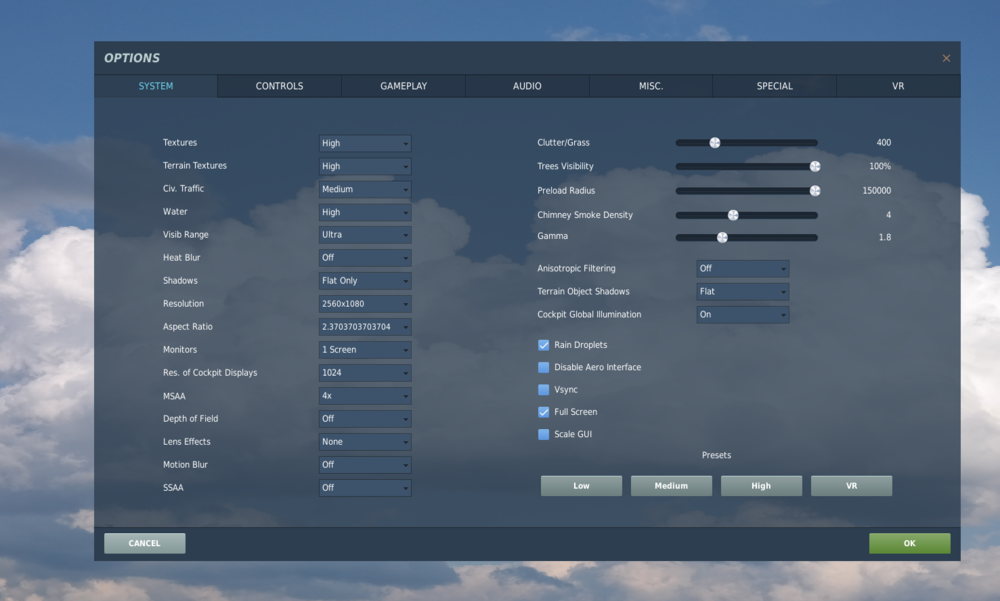Close the Options dialog with X icon
1000x601 pixels.
coord(946,58)
